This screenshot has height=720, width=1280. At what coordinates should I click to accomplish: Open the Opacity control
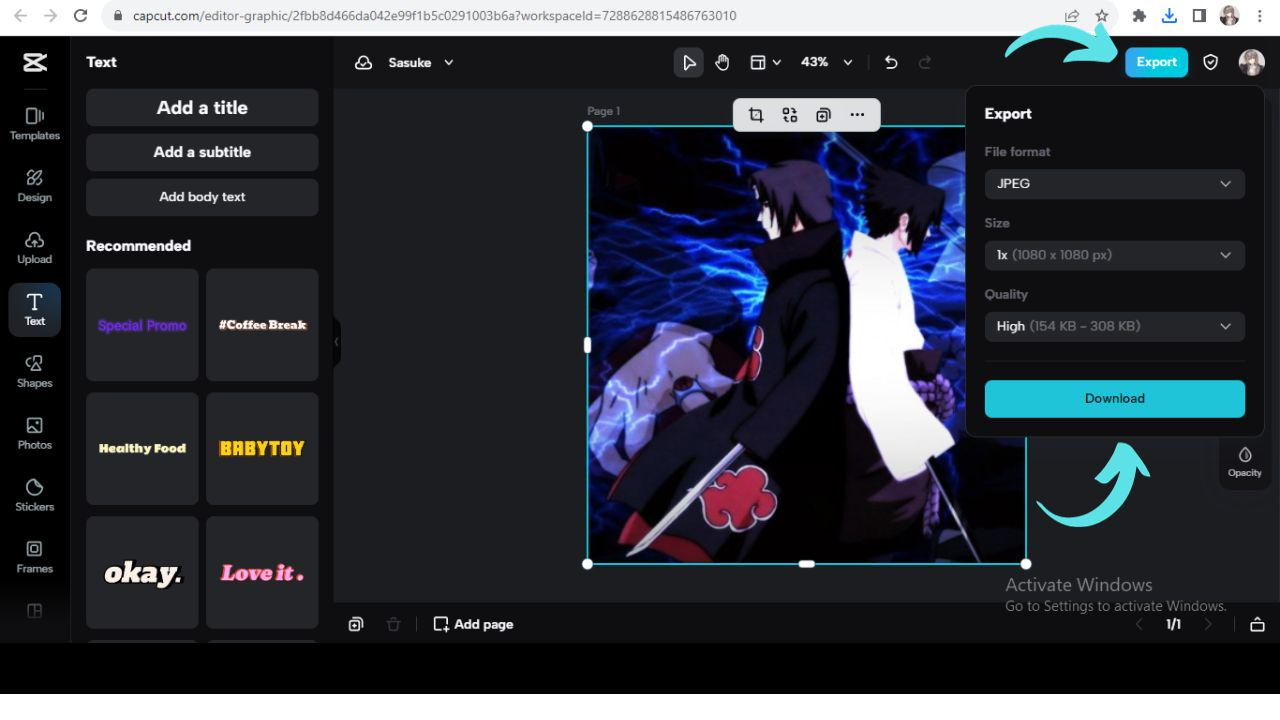click(1245, 462)
